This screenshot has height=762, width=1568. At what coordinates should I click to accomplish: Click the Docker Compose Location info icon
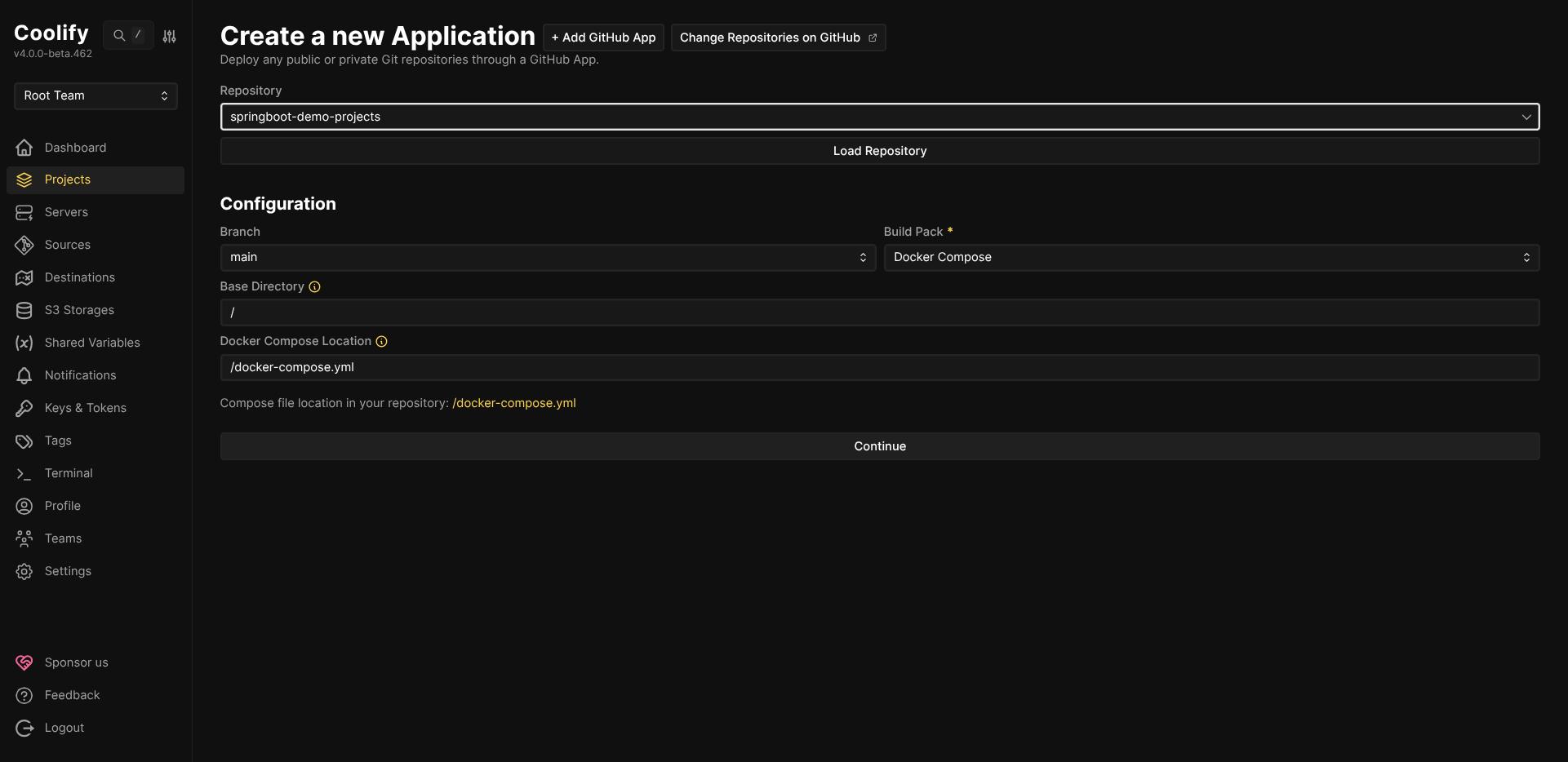tap(381, 342)
